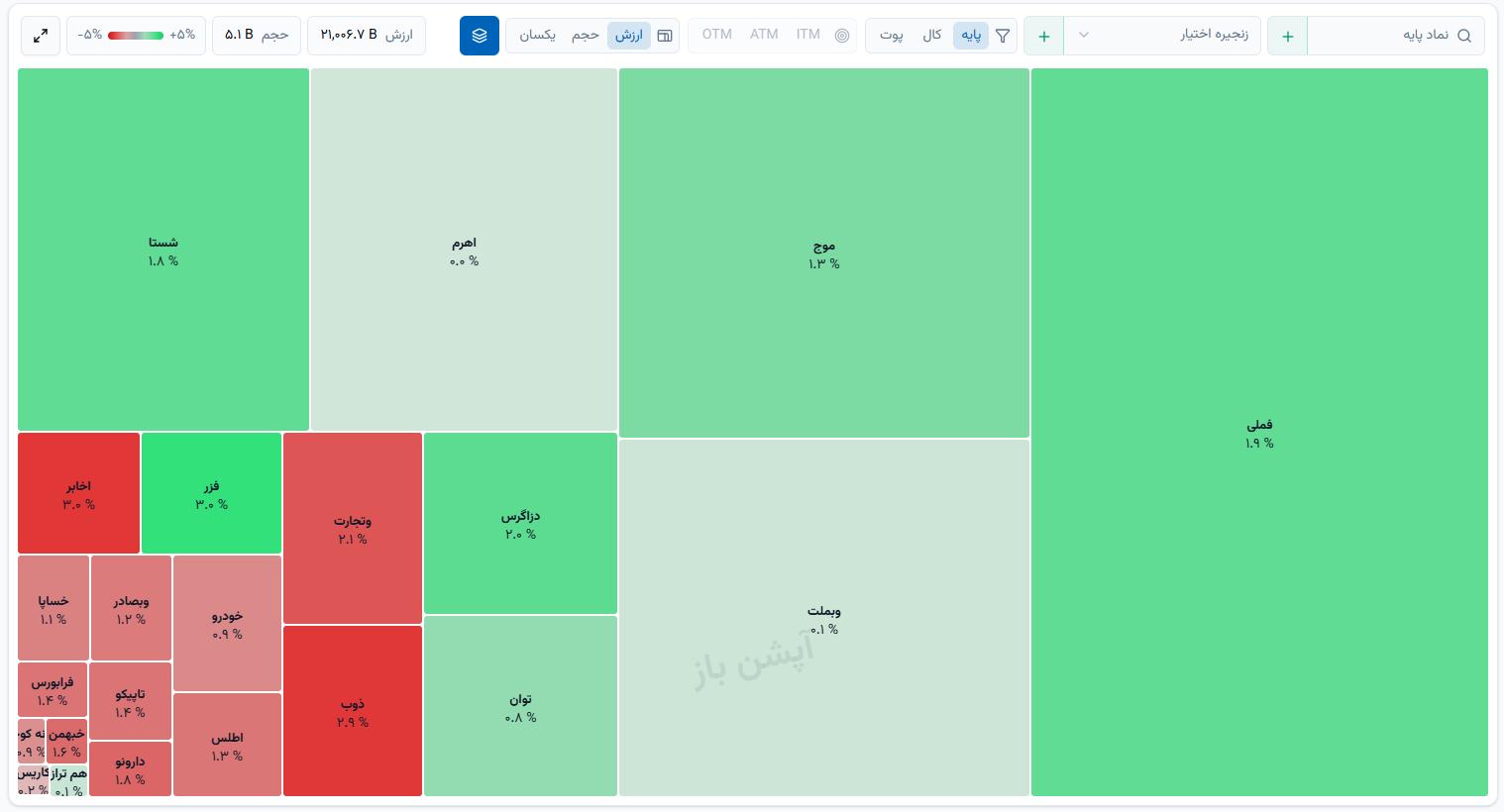This screenshot has width=1504, height=812.
Task: Select the کال filter option
Action: [931, 36]
